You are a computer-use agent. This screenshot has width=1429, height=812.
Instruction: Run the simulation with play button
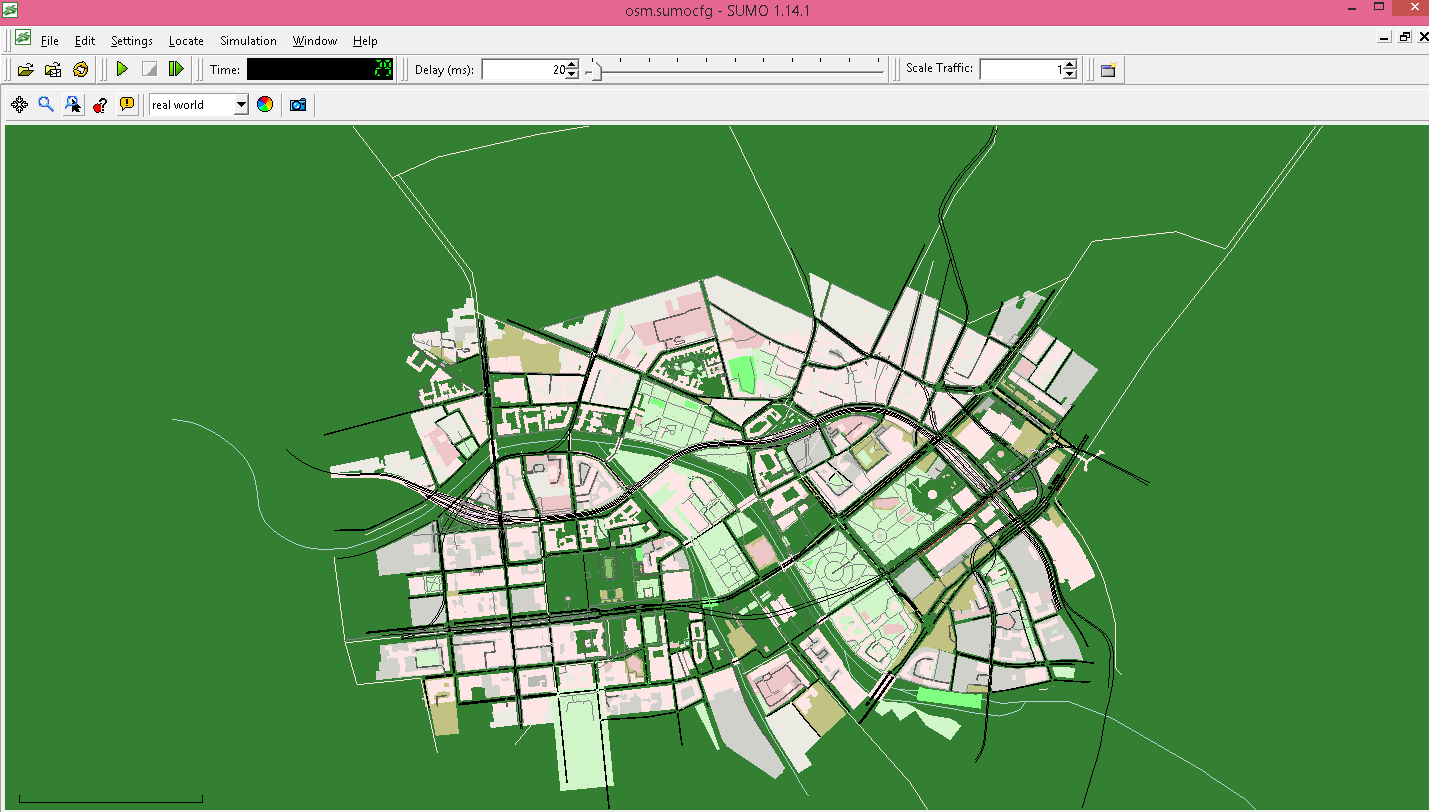point(122,69)
